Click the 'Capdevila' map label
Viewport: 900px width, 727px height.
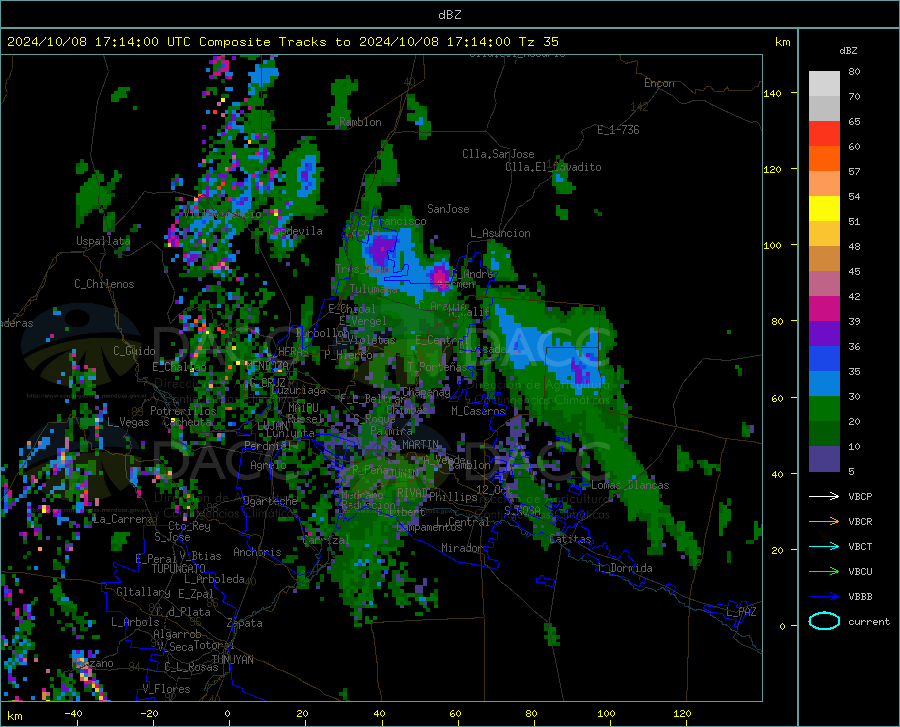coord(295,231)
